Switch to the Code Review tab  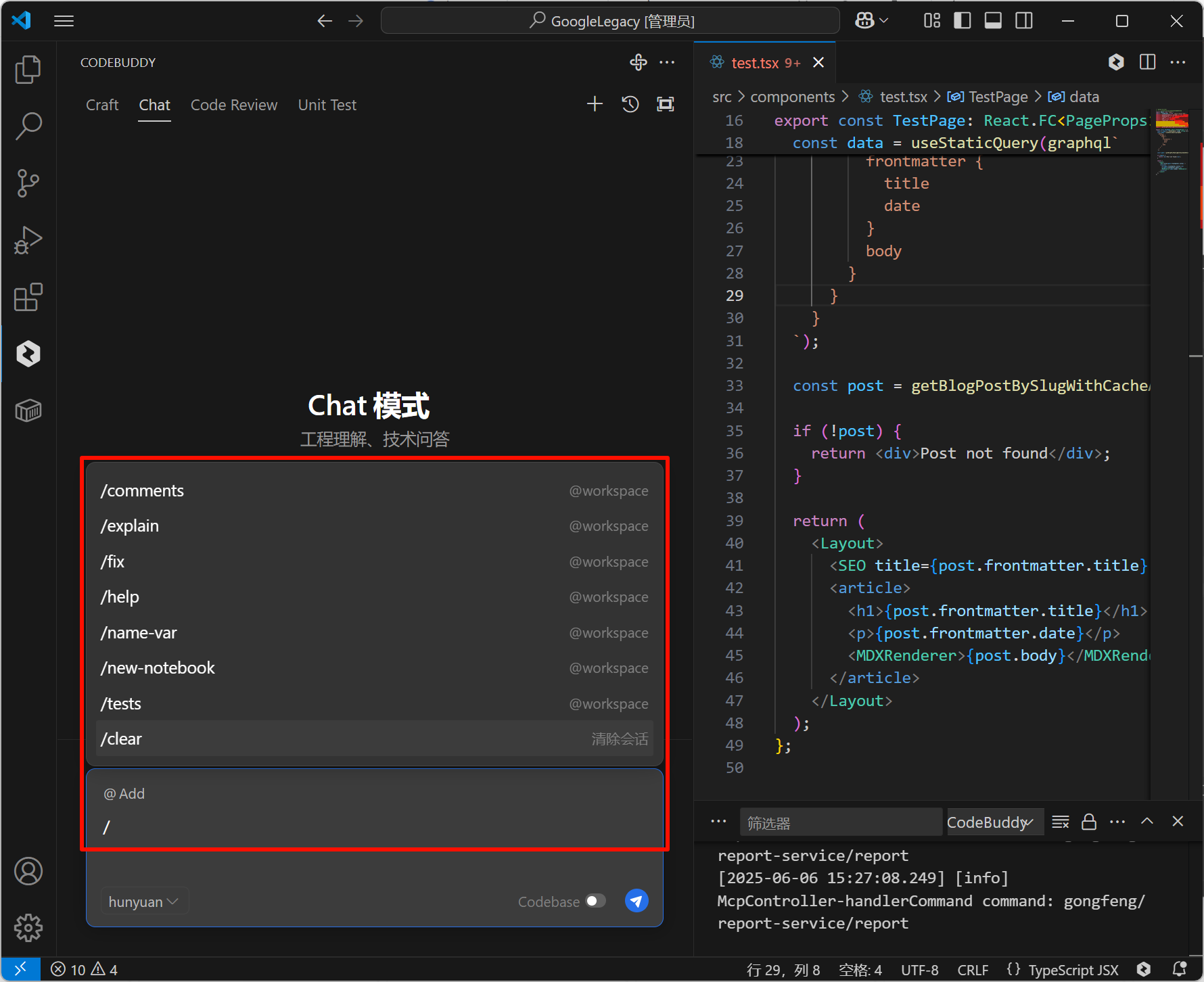coord(234,105)
